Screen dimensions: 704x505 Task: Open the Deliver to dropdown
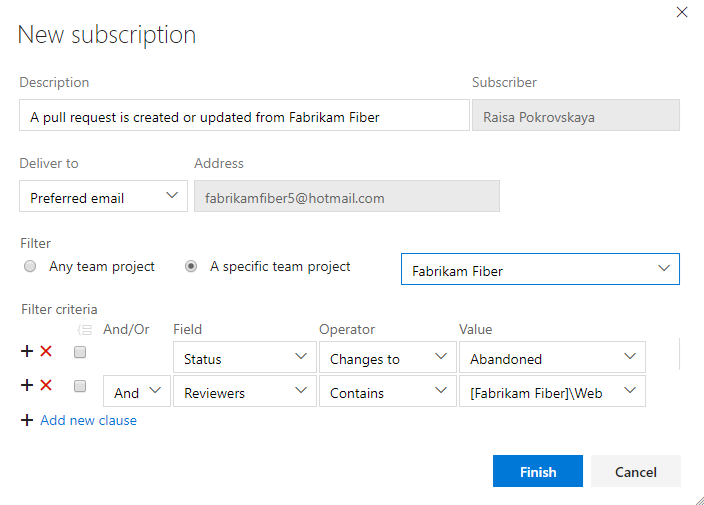pos(103,196)
